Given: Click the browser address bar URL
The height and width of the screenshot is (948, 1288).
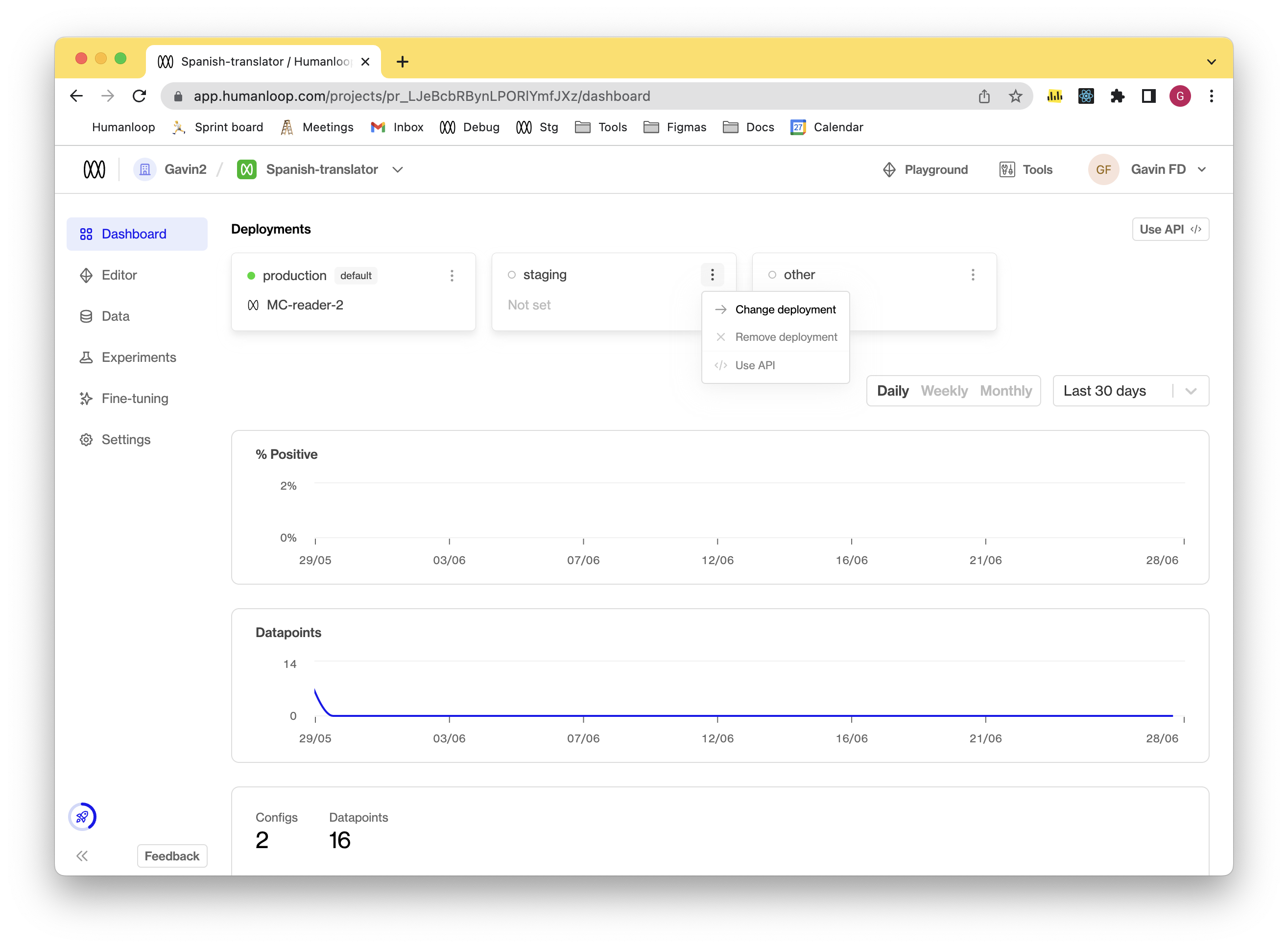Looking at the screenshot, I should [x=421, y=96].
